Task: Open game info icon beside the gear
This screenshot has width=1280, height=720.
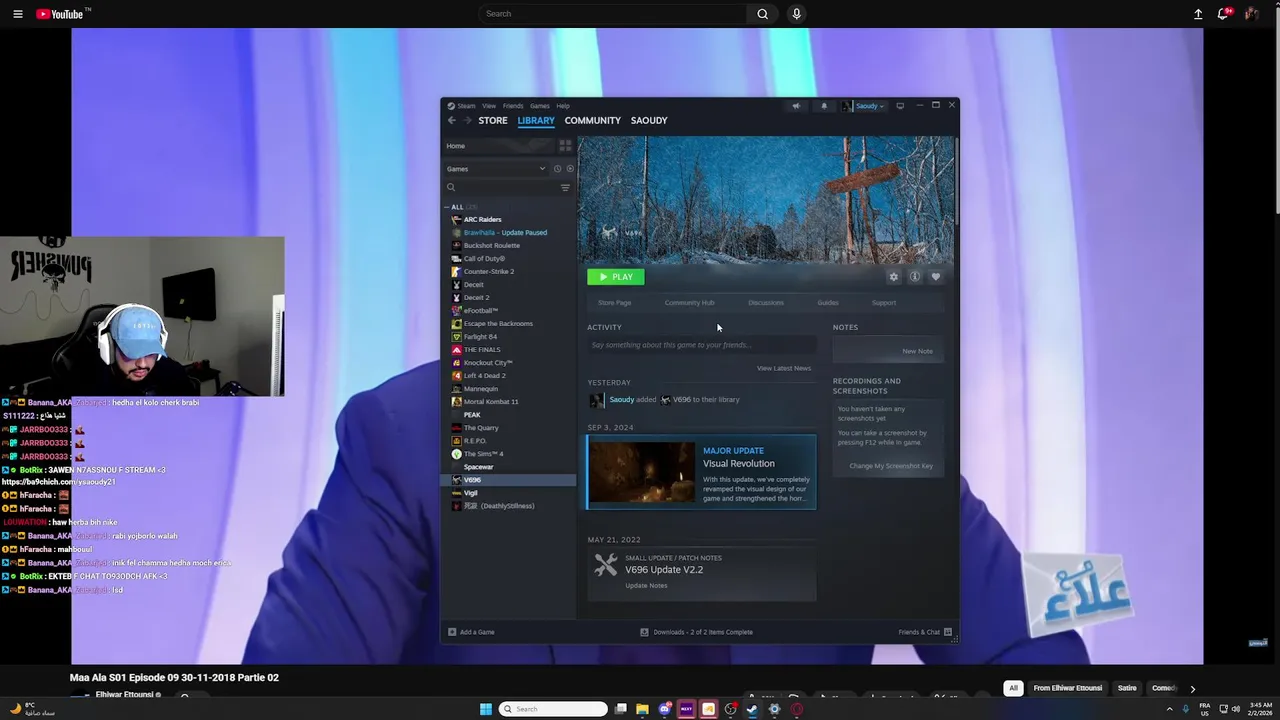Action: coord(915,277)
